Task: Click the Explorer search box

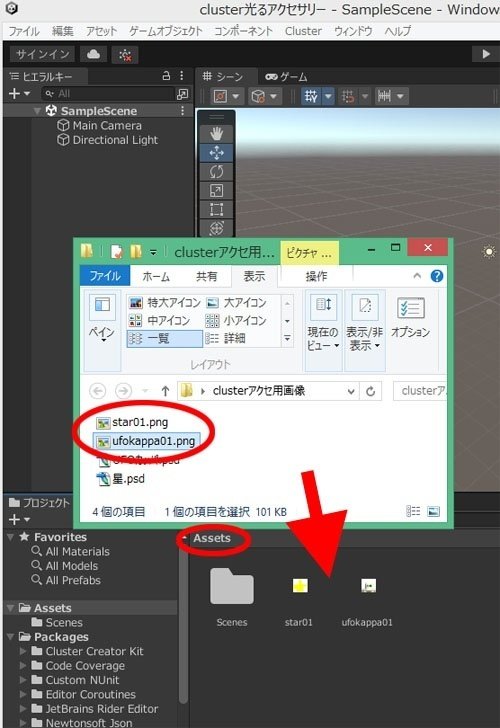Action: (420, 390)
